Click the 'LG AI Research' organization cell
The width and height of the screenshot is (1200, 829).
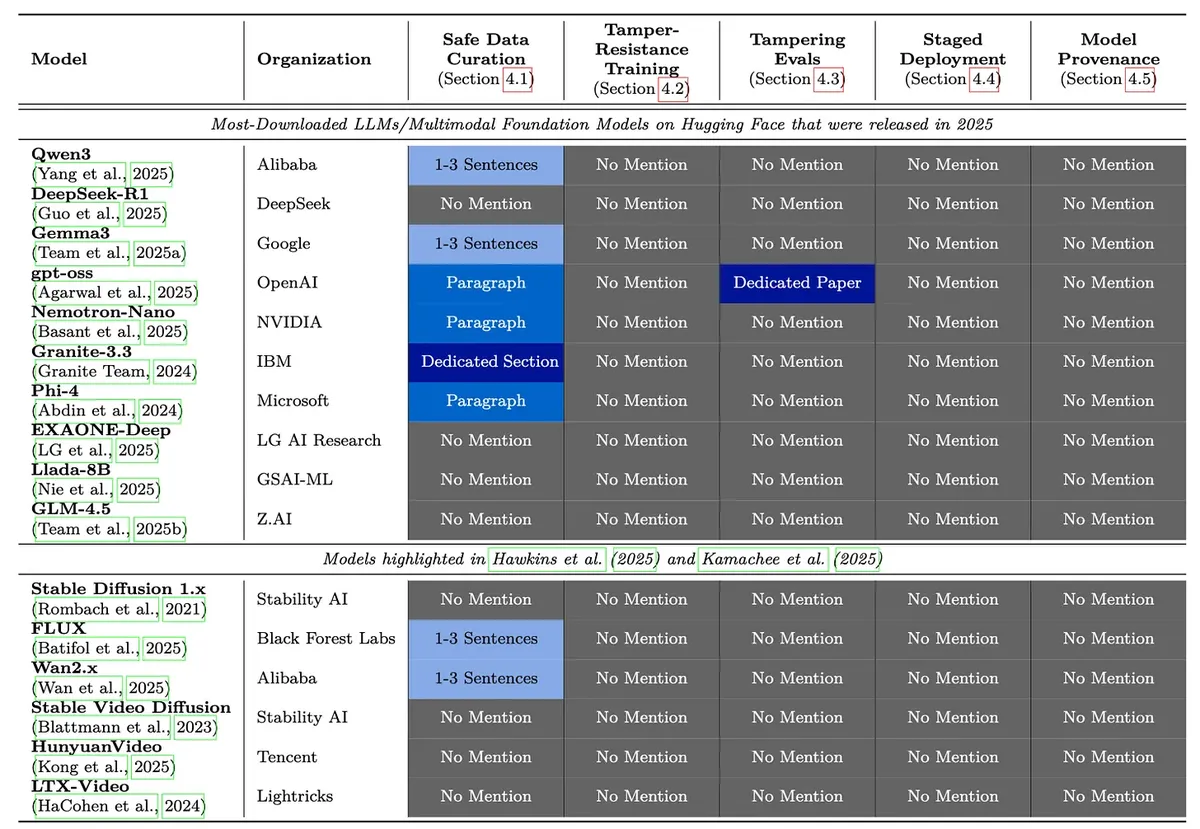point(319,441)
